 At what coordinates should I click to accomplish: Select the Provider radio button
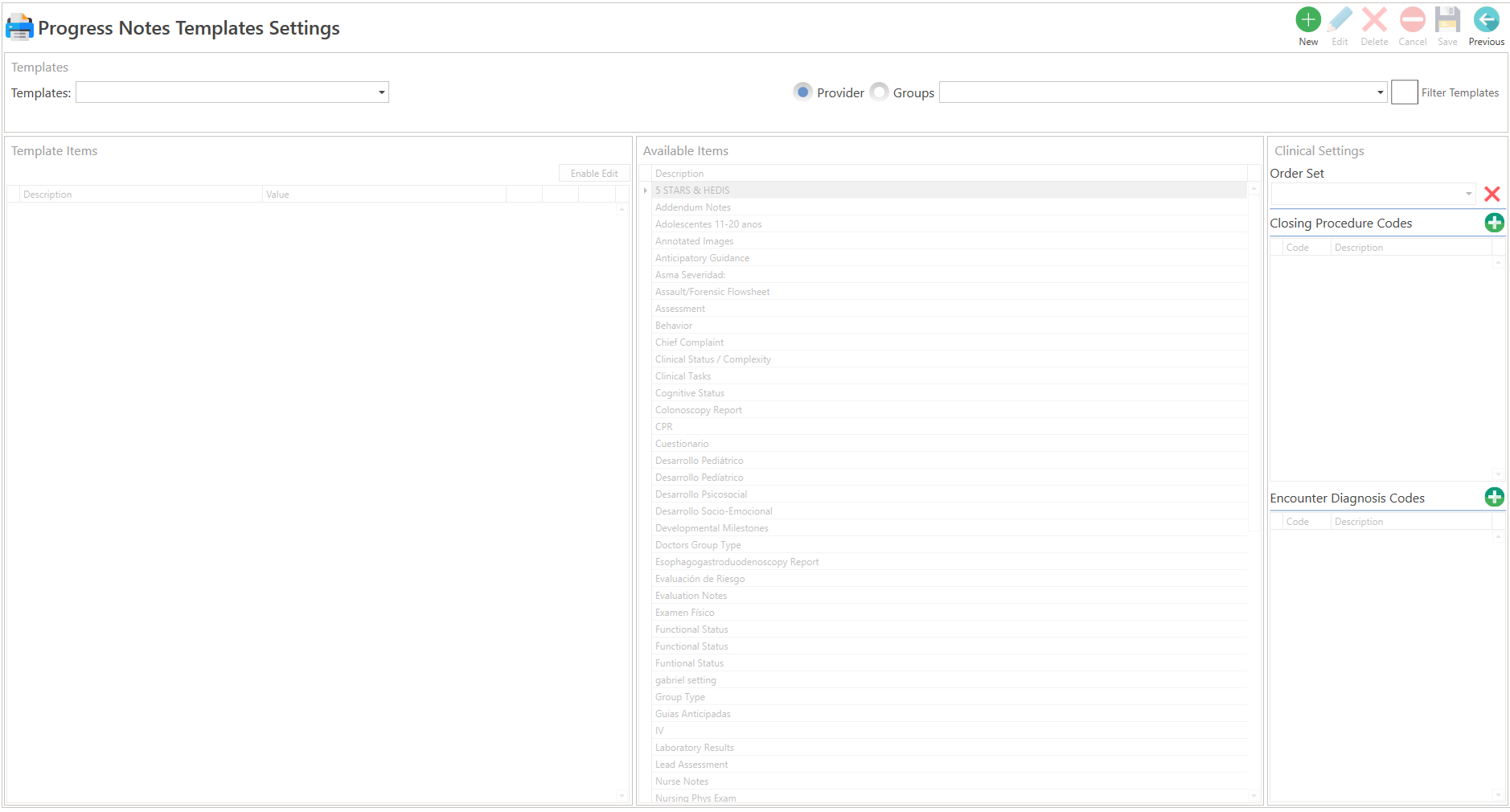coord(802,92)
